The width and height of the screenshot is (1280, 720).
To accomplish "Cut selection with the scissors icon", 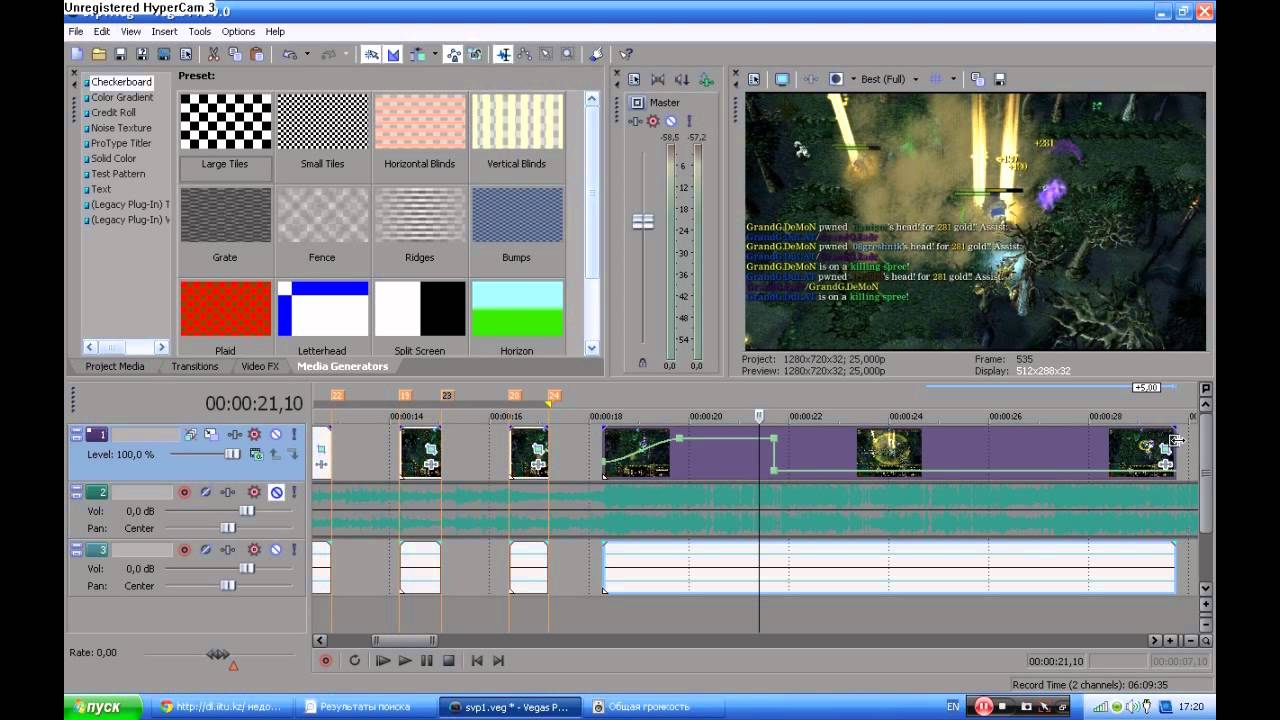I will pos(213,54).
